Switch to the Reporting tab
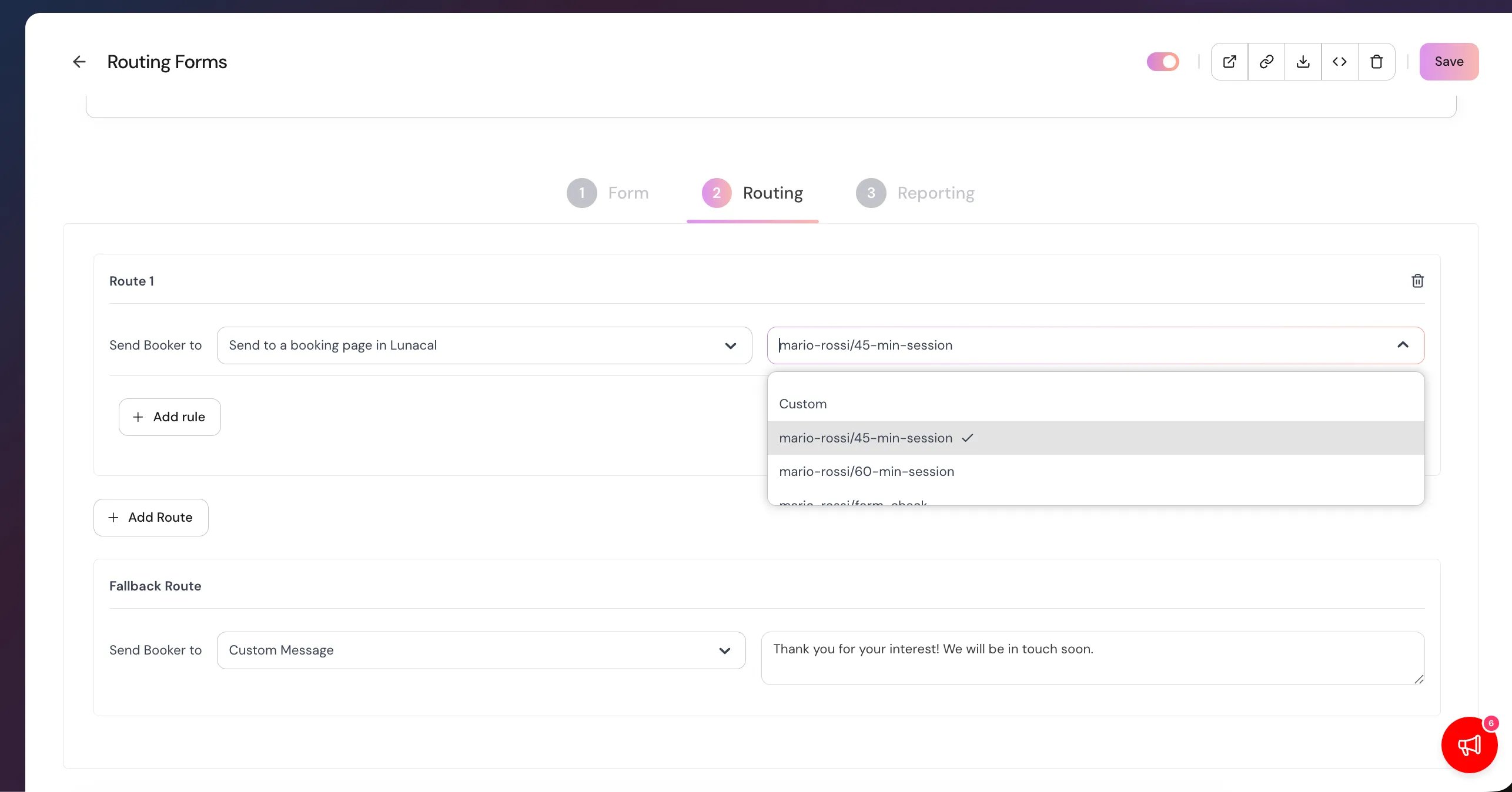This screenshot has width=1512, height=792. (x=915, y=193)
